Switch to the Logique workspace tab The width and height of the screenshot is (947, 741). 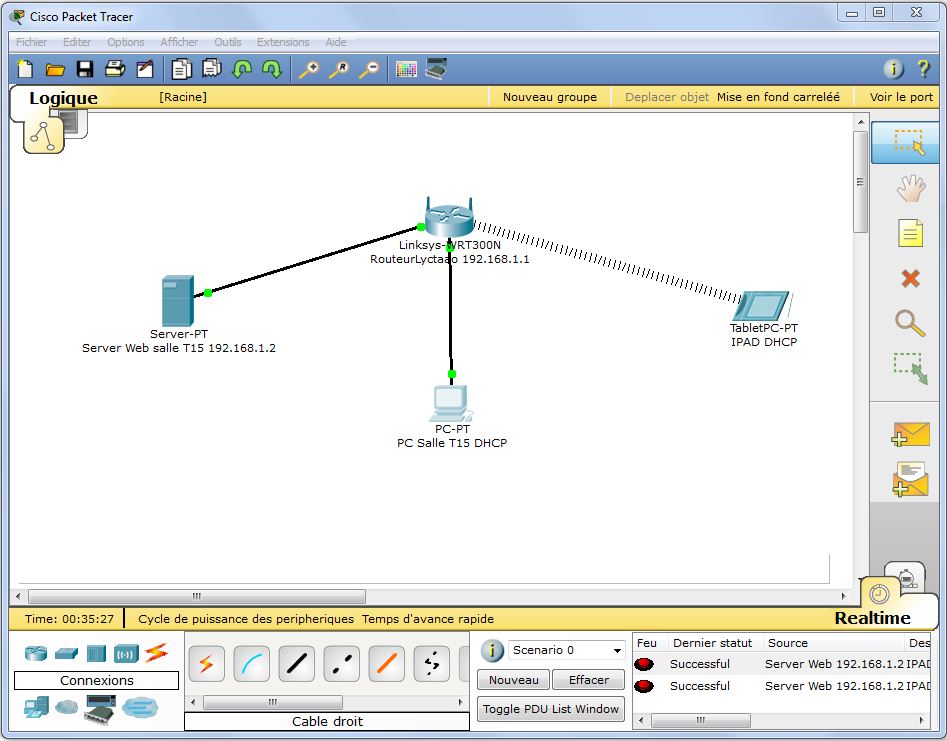63,98
